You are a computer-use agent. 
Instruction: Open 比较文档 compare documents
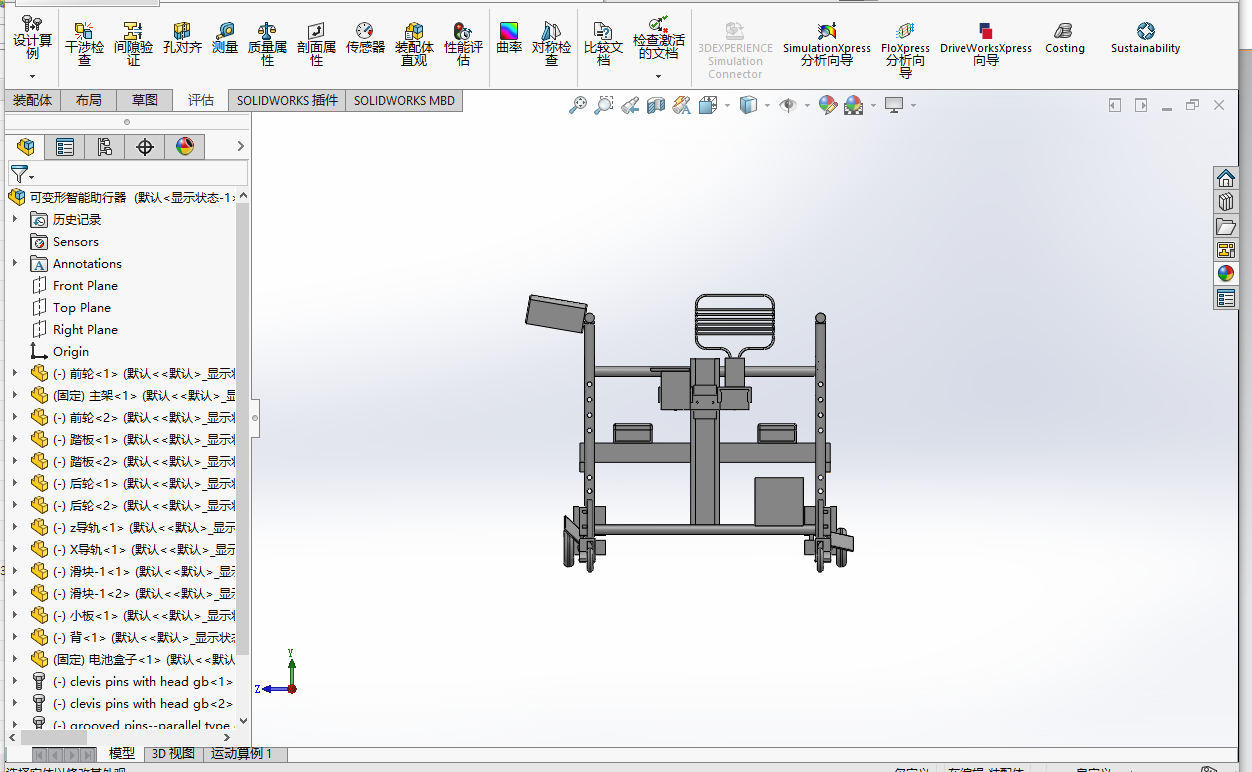[x=603, y=45]
